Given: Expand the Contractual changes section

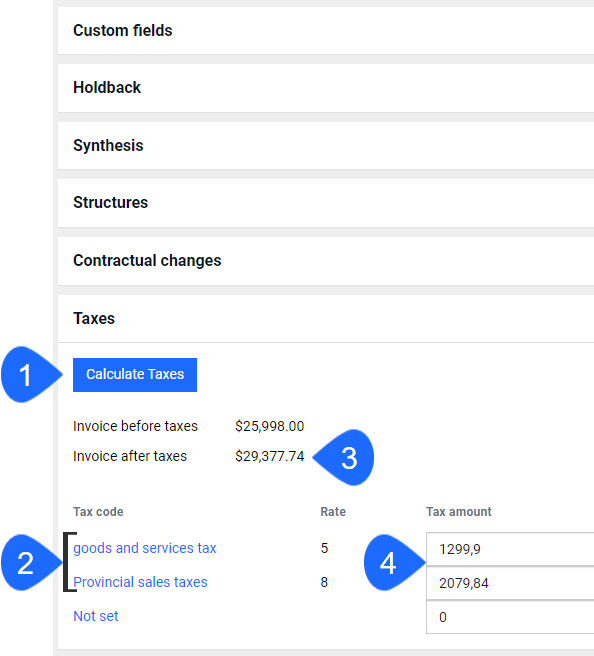Looking at the screenshot, I should point(326,261).
